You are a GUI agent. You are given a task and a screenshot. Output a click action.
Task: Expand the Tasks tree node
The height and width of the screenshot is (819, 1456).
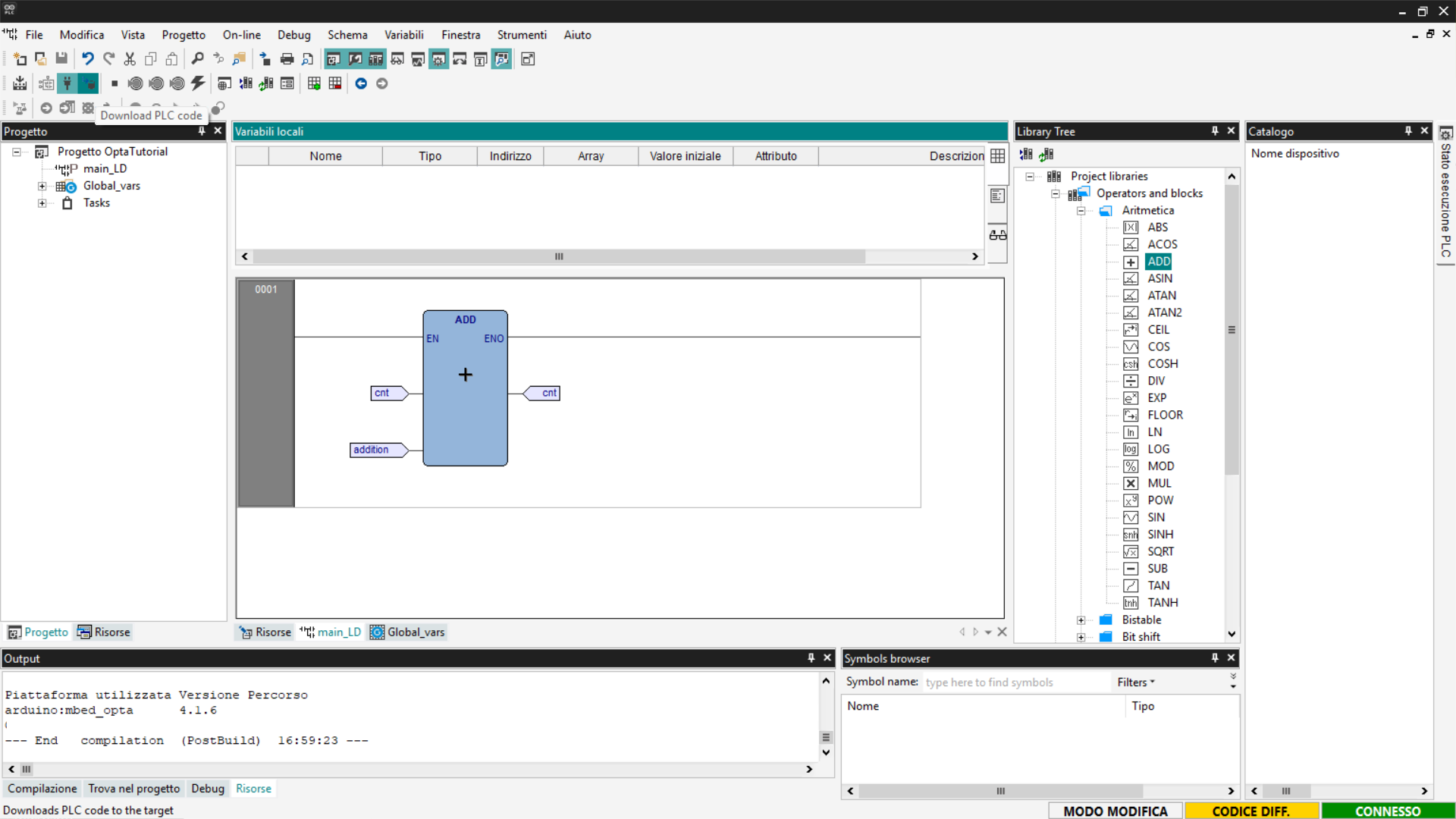42,203
